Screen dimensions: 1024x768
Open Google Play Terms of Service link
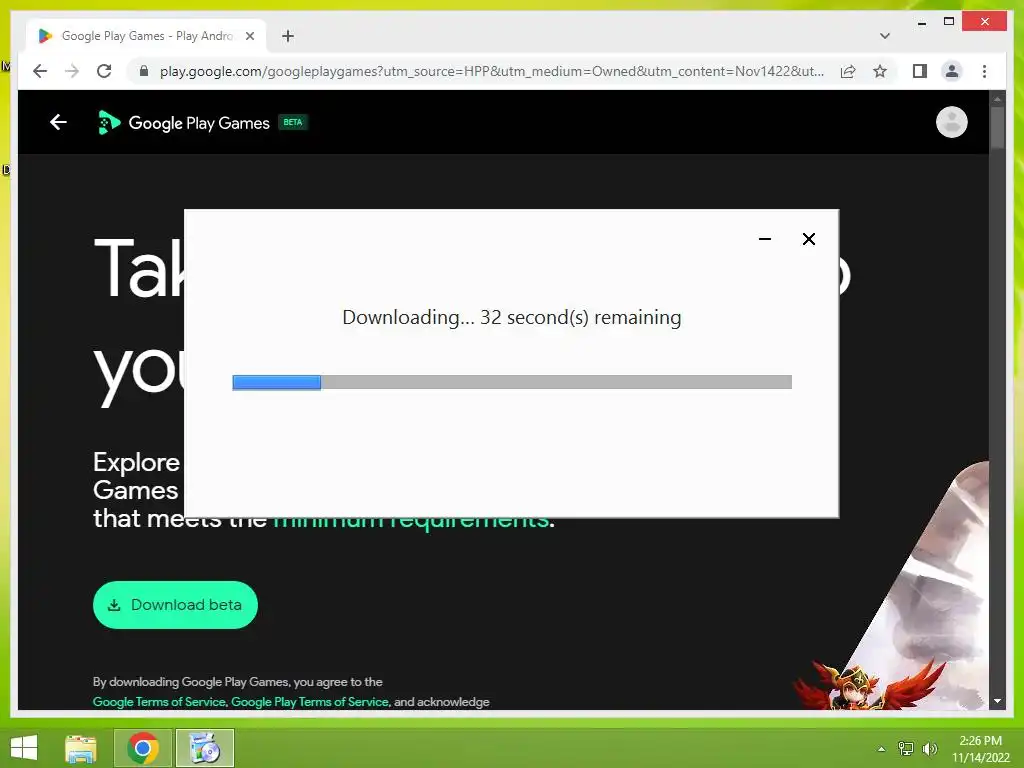pos(310,702)
